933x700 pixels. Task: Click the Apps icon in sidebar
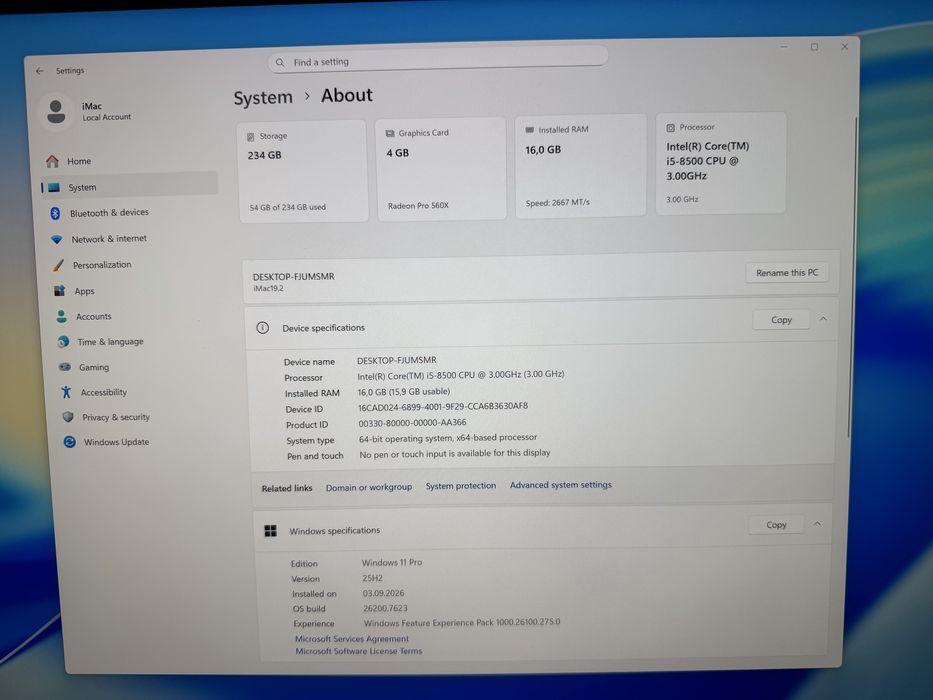[x=60, y=291]
